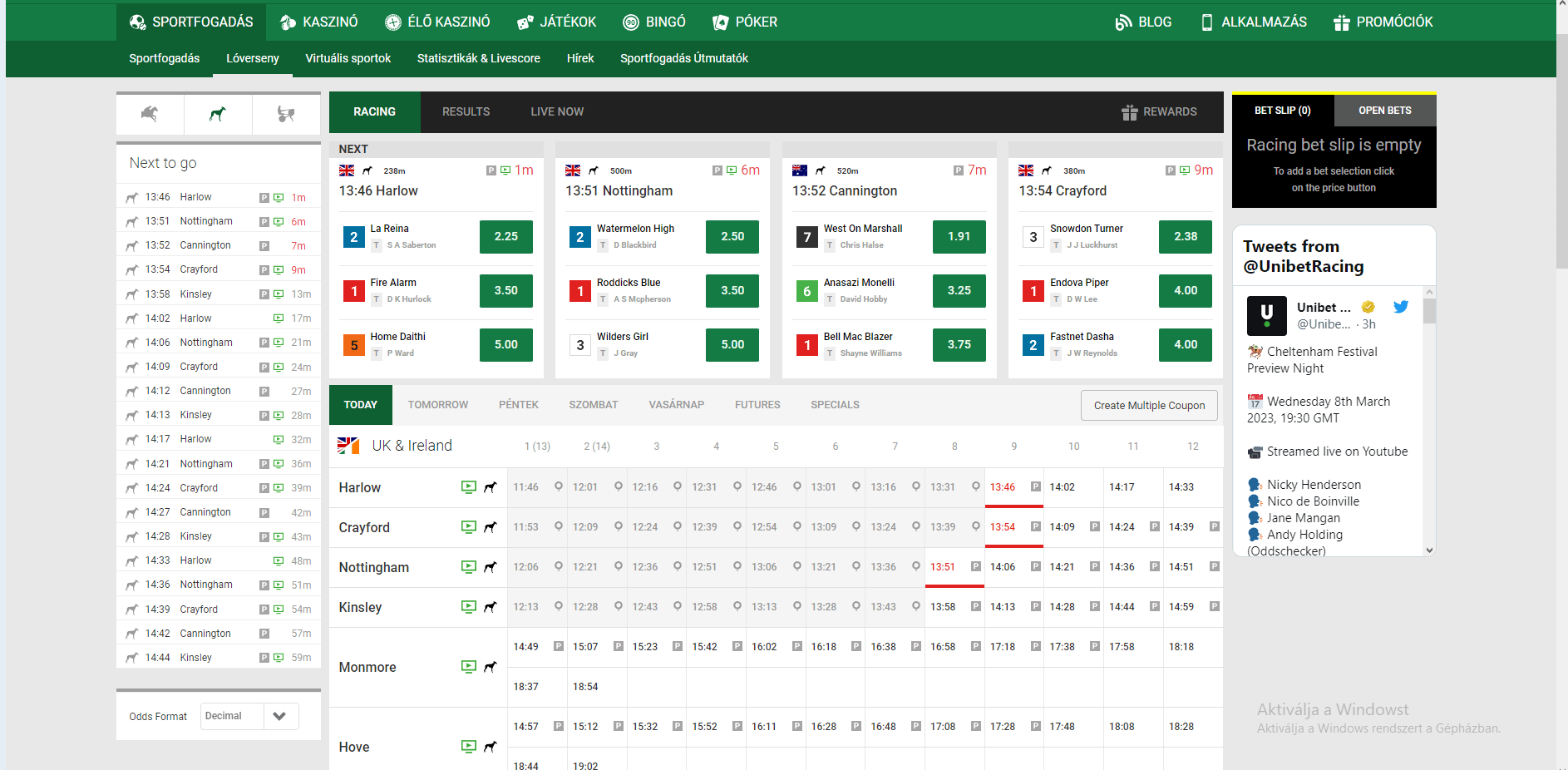Bet on Watermelon High at 2.50

[x=732, y=237]
